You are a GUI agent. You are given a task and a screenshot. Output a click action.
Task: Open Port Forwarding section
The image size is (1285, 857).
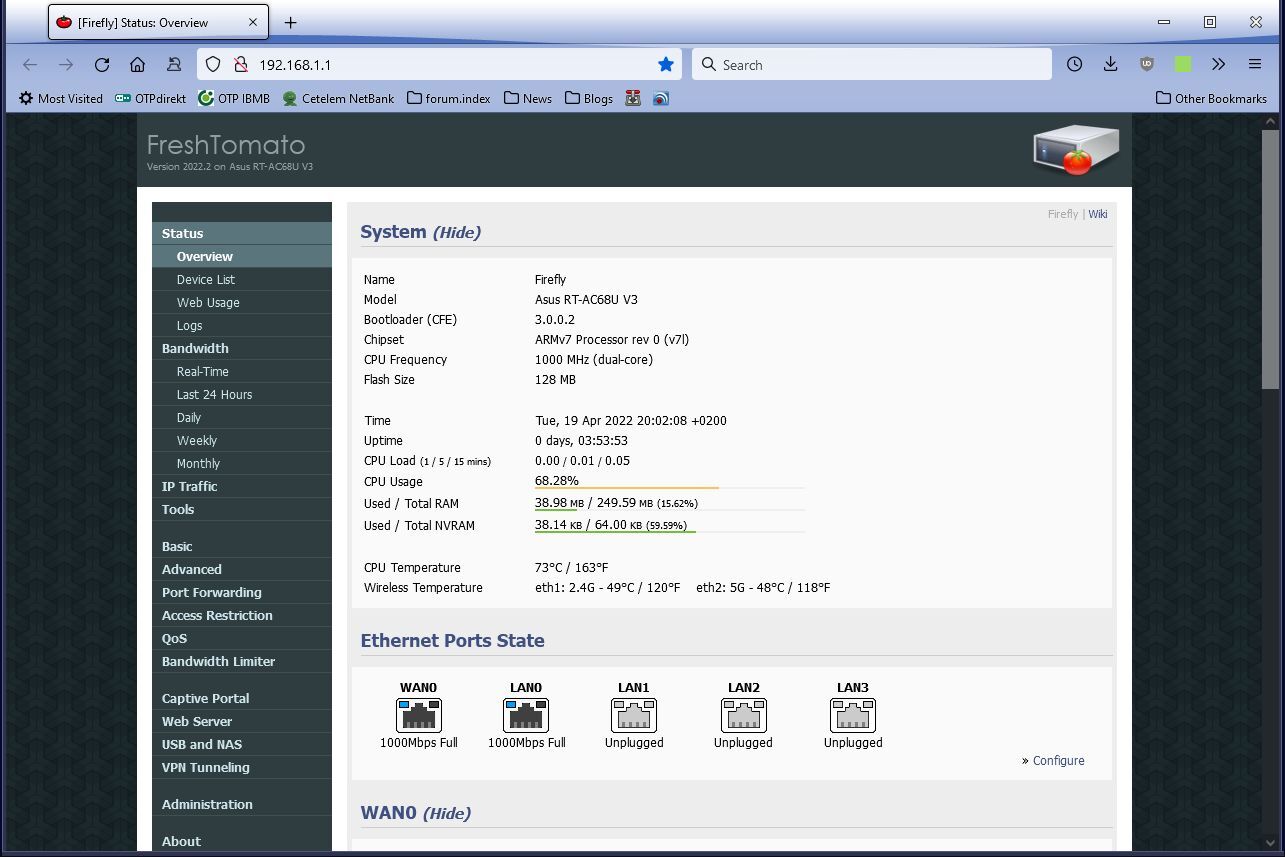(242, 592)
